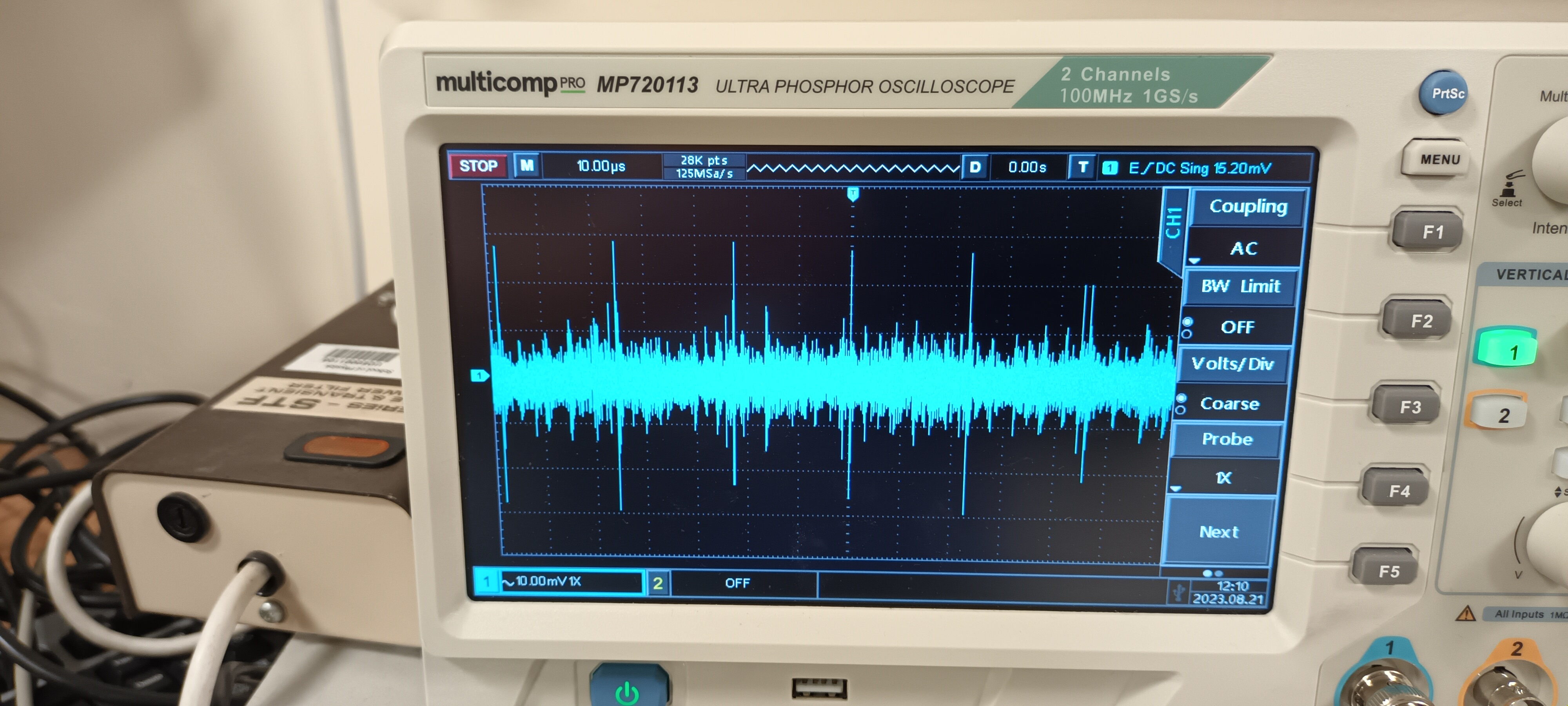Click the M timebase indicator icon
Image resolution: width=1568 pixels, height=706 pixels.
[x=527, y=166]
